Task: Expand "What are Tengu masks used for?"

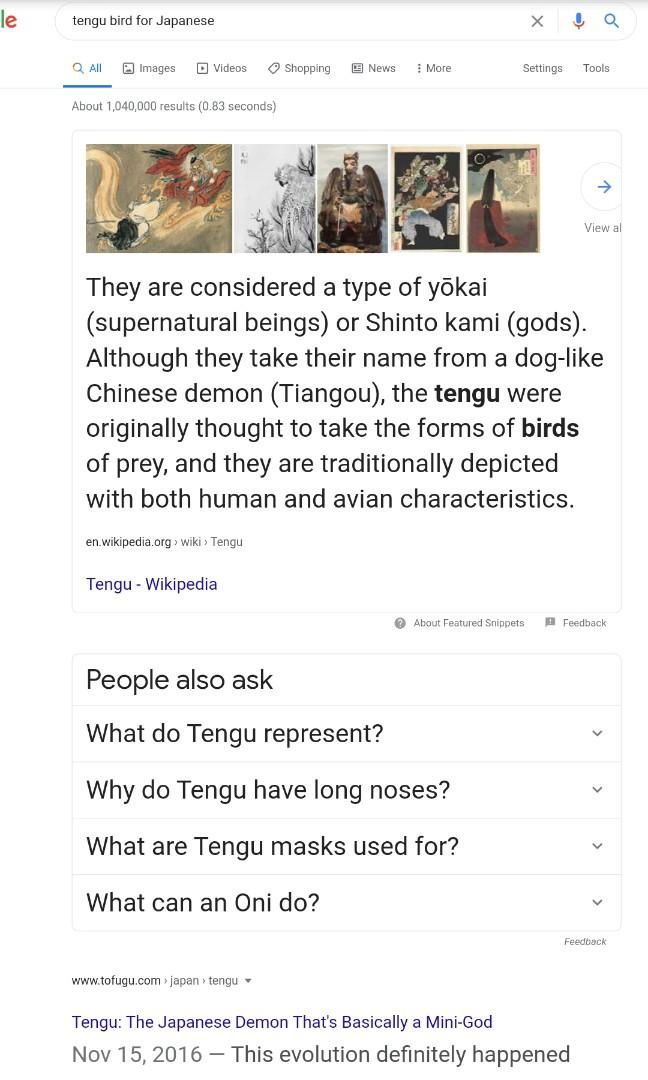Action: coord(597,846)
